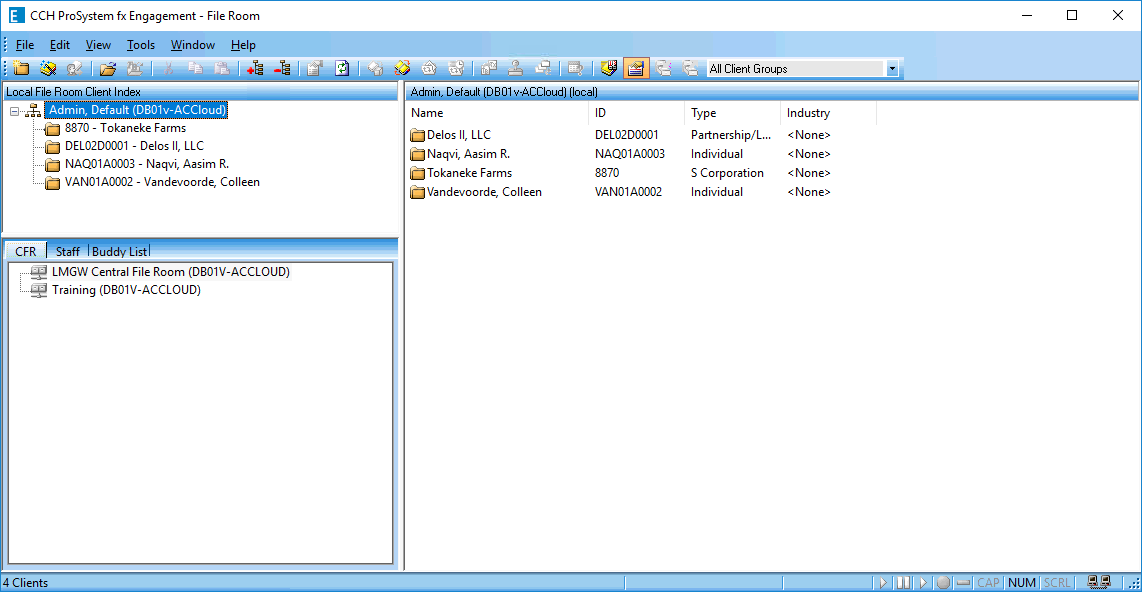Open the File menu
Viewport: 1142px width, 592px height.
[x=25, y=45]
